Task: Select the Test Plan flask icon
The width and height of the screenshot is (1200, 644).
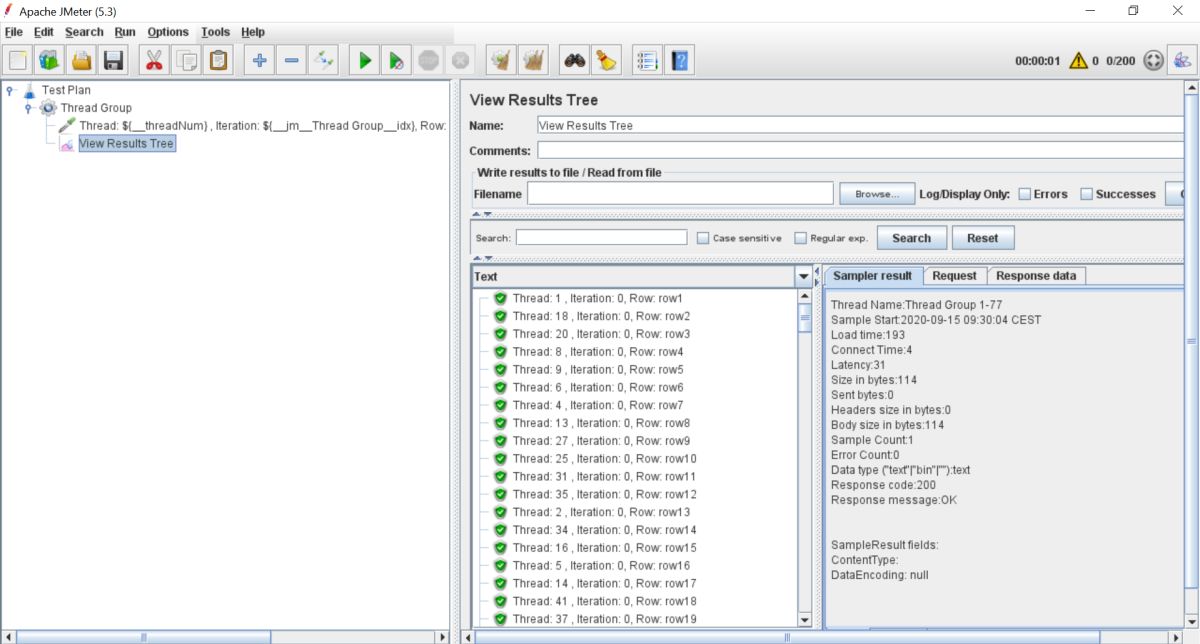Action: (x=29, y=90)
